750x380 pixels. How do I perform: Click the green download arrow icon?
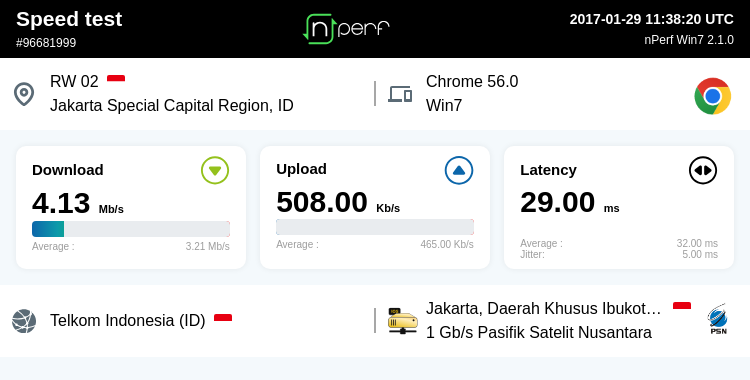click(x=215, y=170)
